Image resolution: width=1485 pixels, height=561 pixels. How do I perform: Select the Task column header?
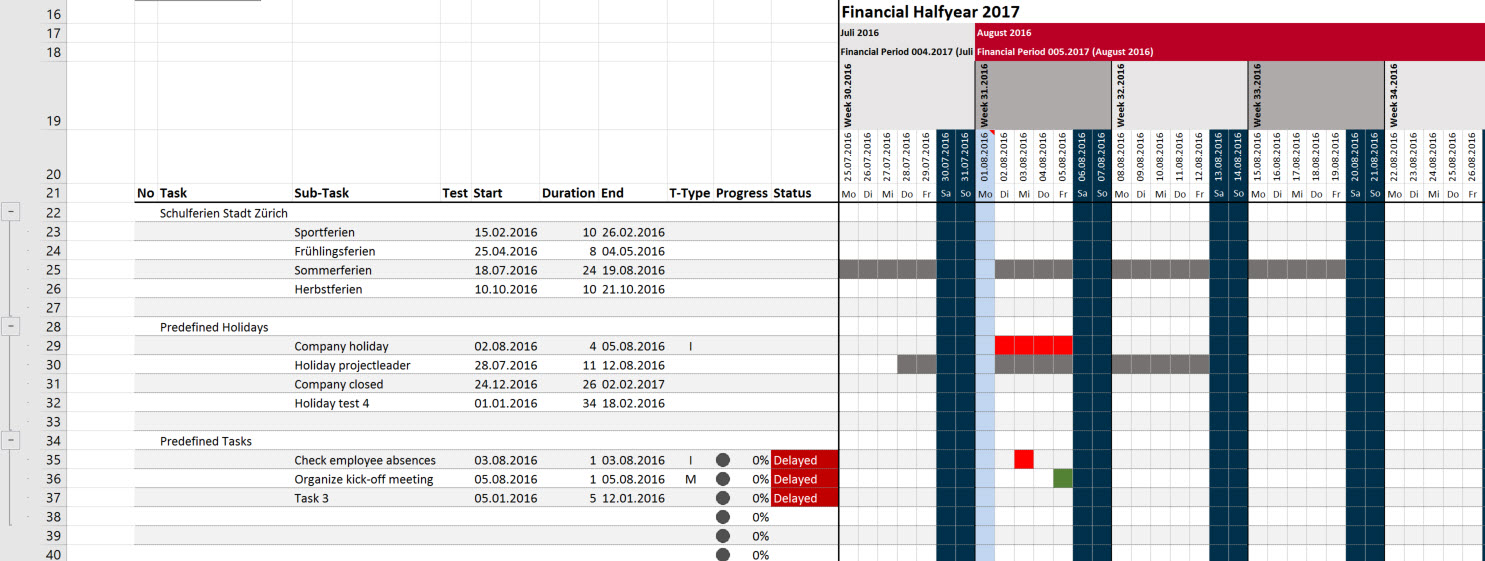tap(173, 193)
